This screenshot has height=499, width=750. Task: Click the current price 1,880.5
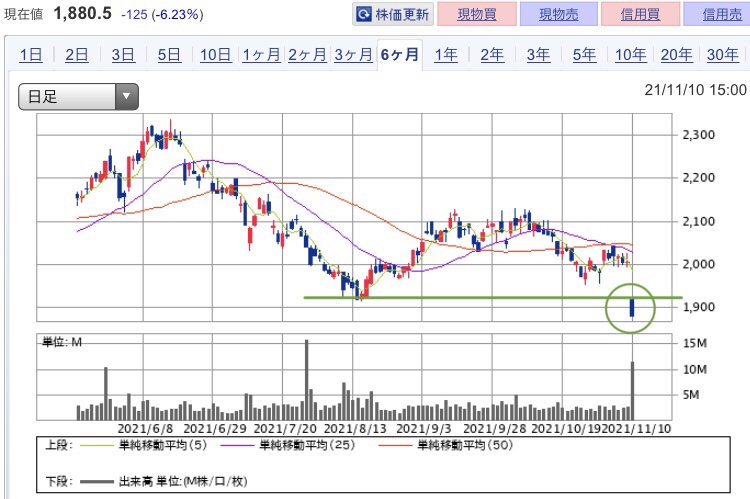[82, 13]
